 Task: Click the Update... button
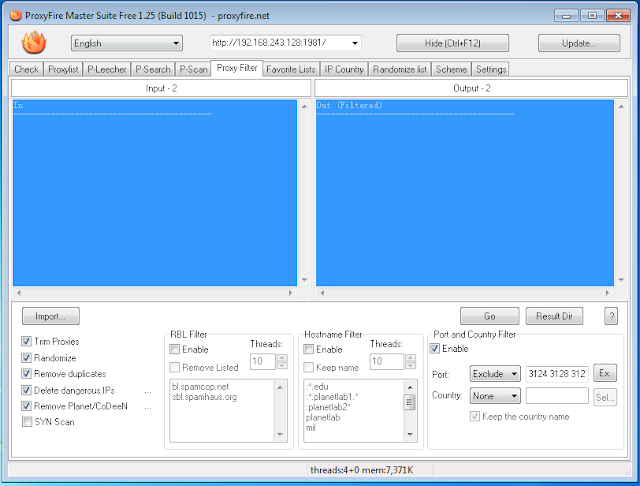(x=579, y=43)
